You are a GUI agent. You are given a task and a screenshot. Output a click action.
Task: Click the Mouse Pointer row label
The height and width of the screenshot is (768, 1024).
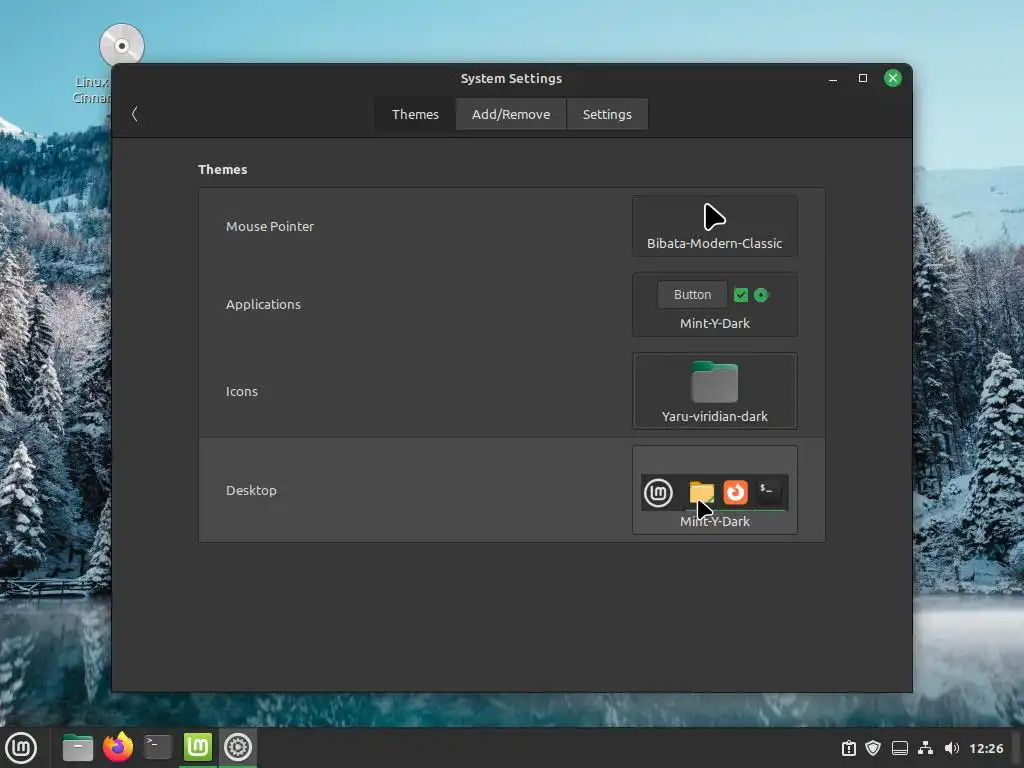(x=270, y=227)
